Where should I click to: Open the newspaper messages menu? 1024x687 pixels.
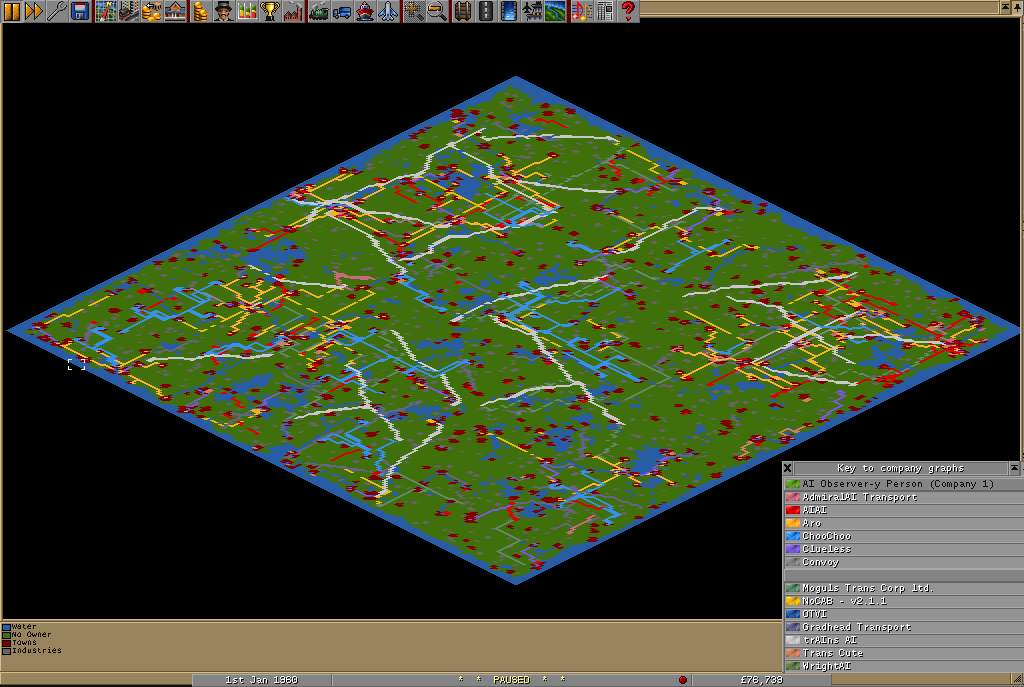coord(604,11)
